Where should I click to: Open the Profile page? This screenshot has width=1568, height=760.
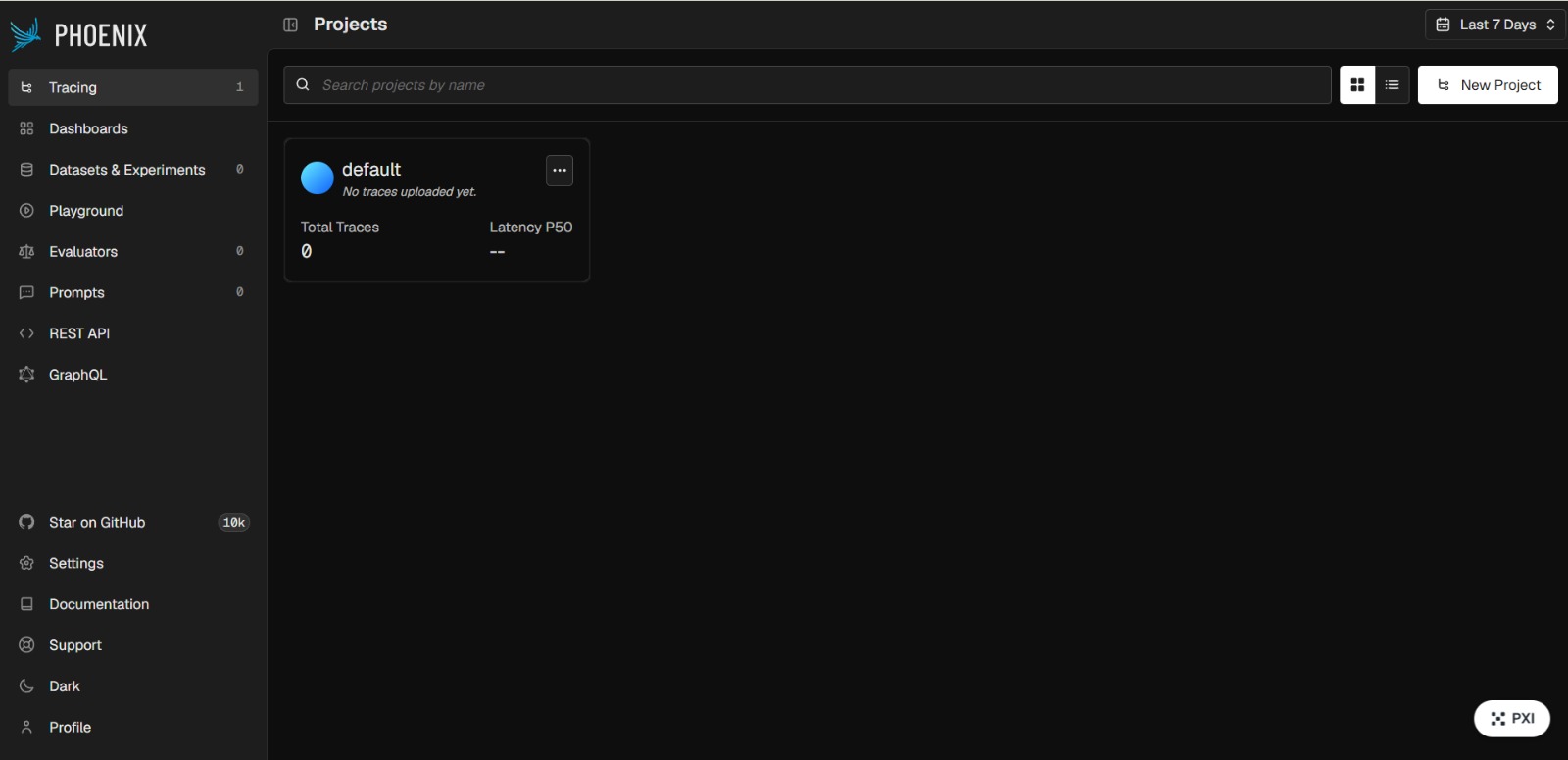point(133,727)
